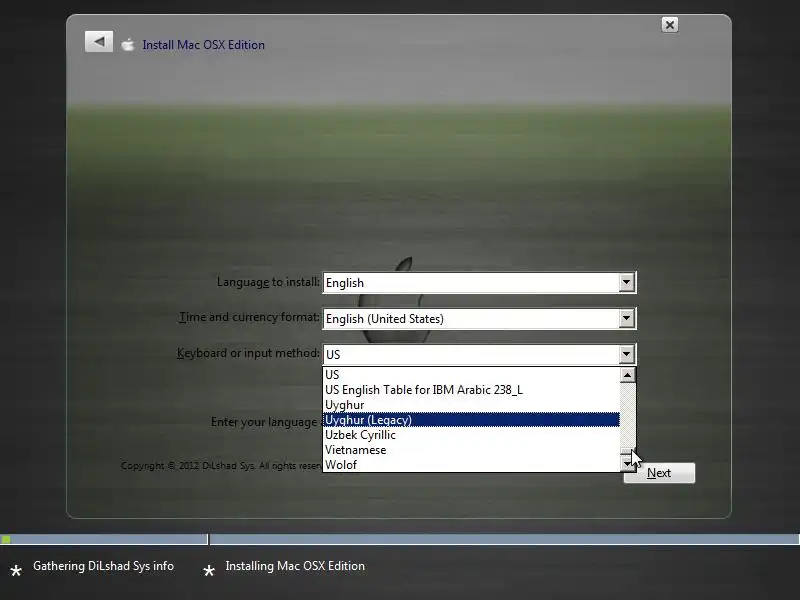Select Wolof from the keyboard list
Viewport: 800px width, 600px height.
(471, 465)
